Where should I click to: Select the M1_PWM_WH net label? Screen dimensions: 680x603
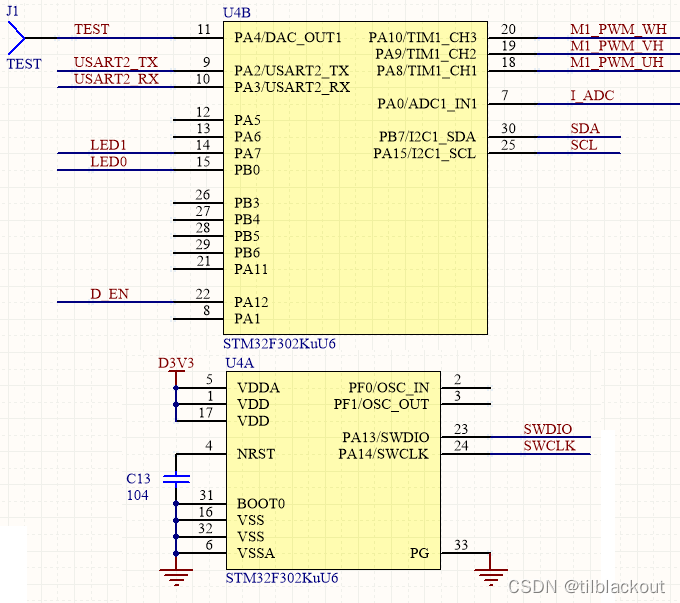click(618, 29)
